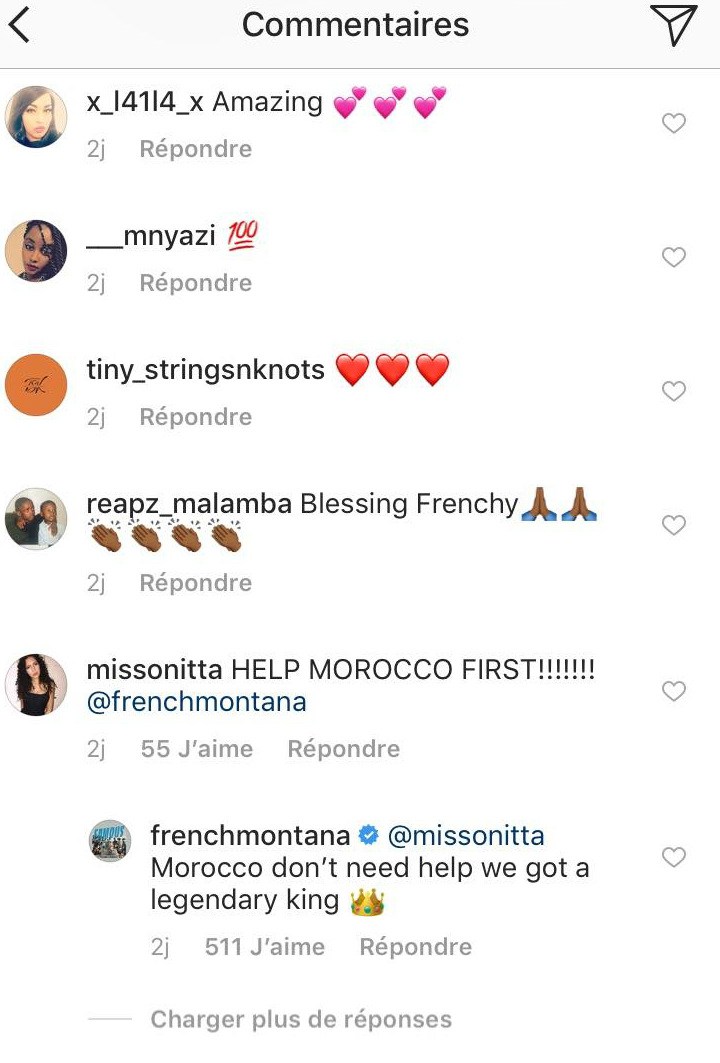Open x_l41l4_x profile picture

click(36, 117)
